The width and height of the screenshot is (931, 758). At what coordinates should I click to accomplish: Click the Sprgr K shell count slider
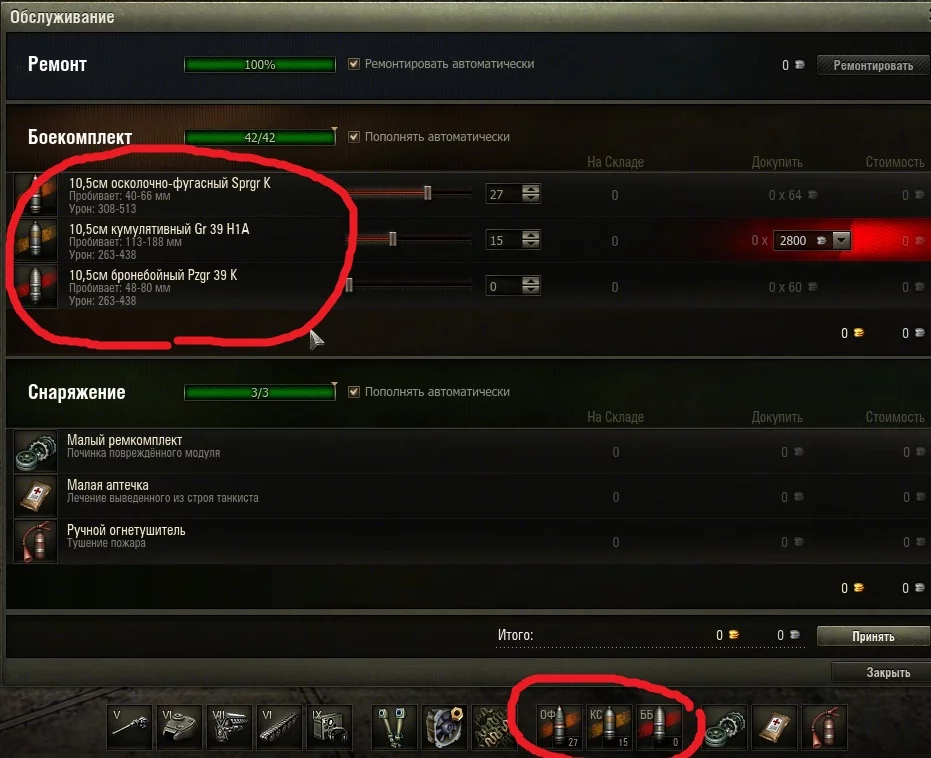click(x=409, y=192)
